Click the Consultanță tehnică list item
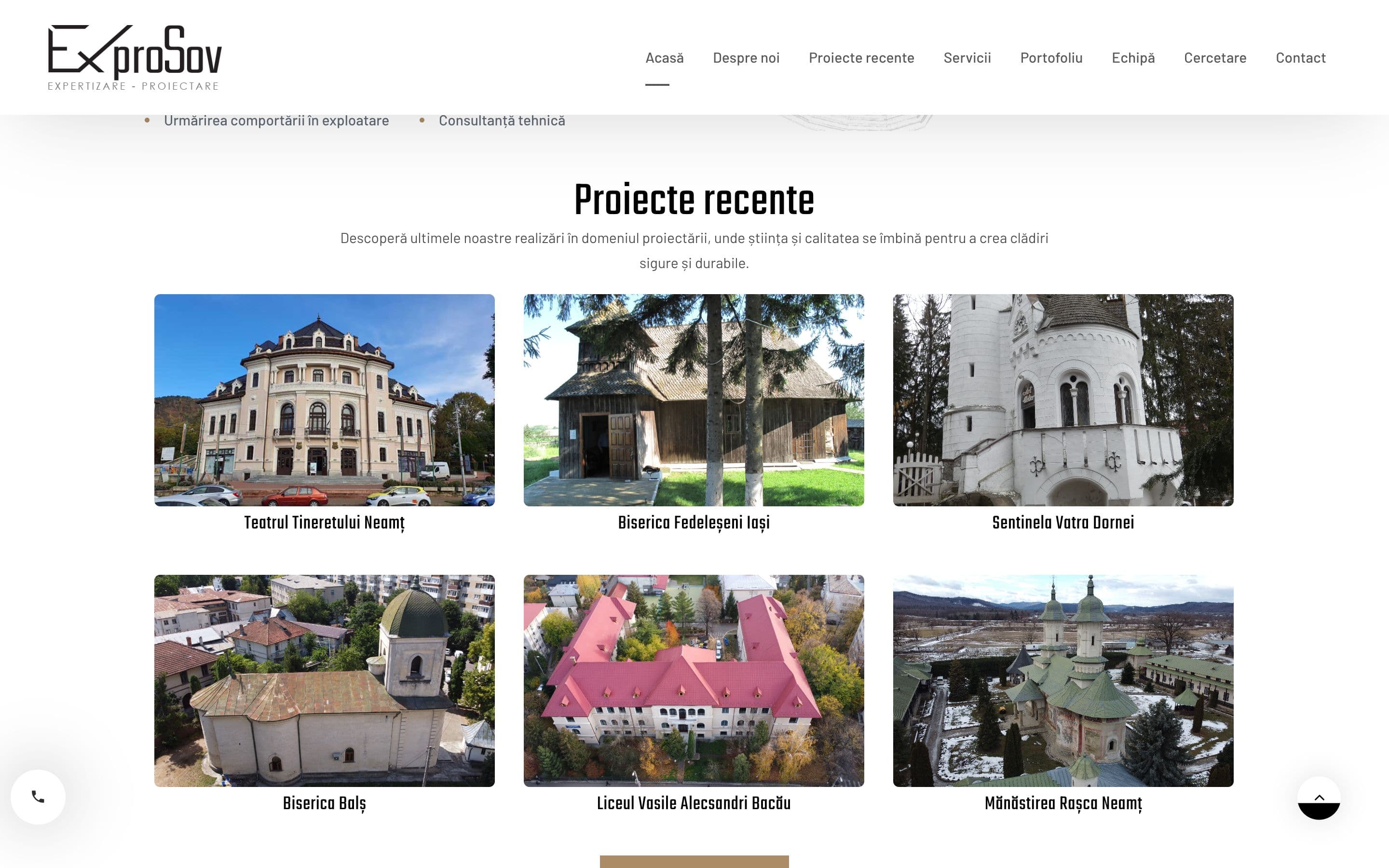 coord(502,121)
